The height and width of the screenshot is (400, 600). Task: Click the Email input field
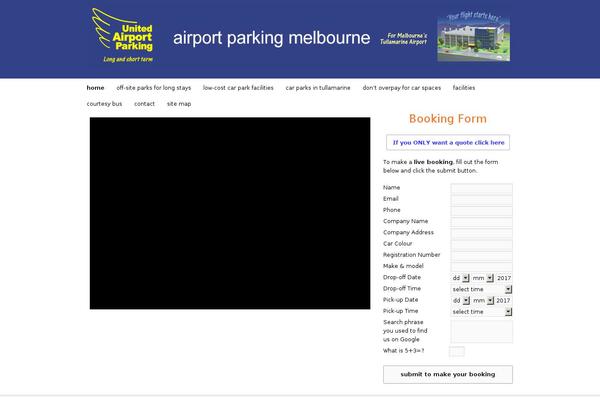point(481,199)
